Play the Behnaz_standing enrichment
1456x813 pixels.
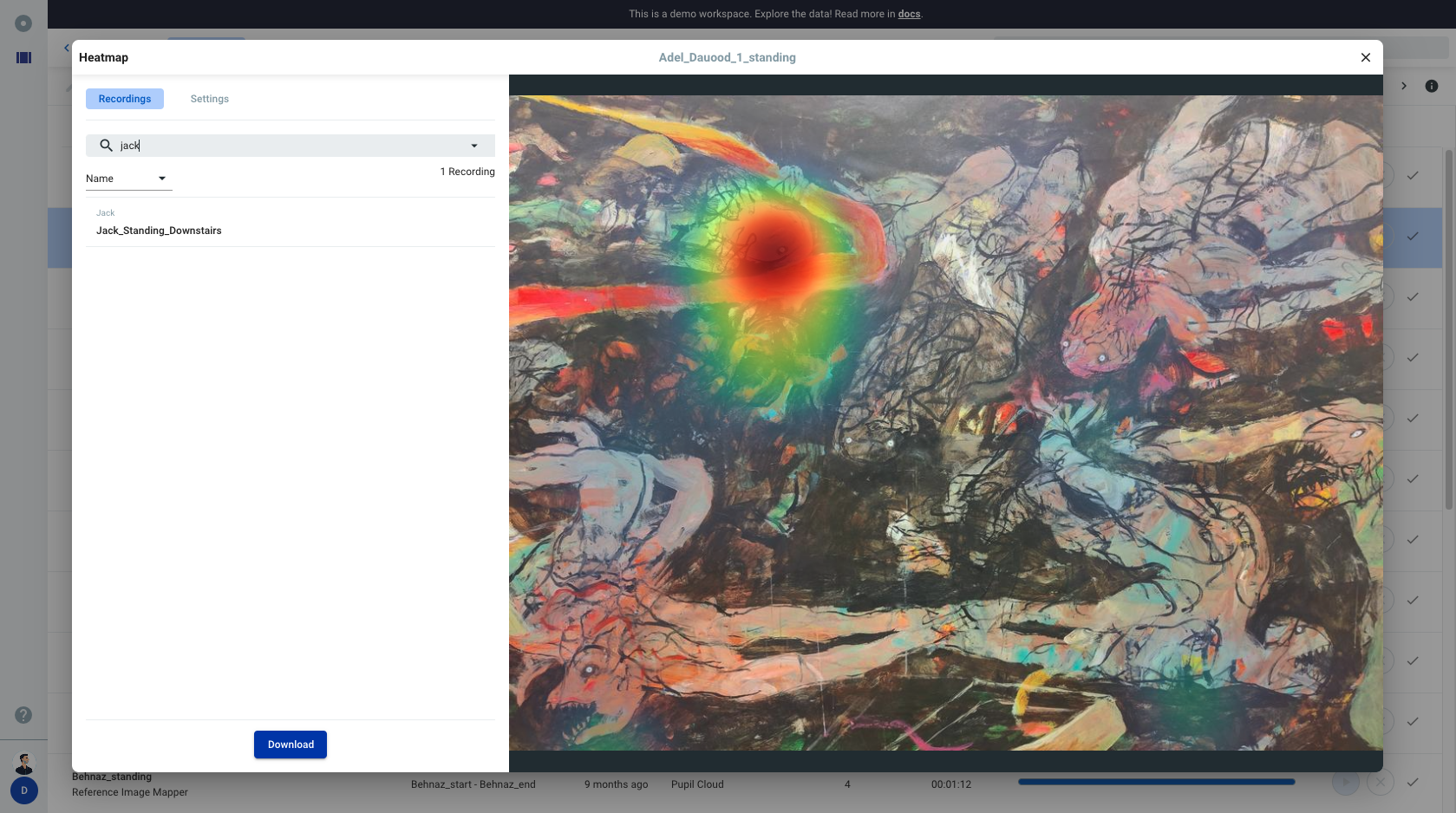tap(1346, 783)
